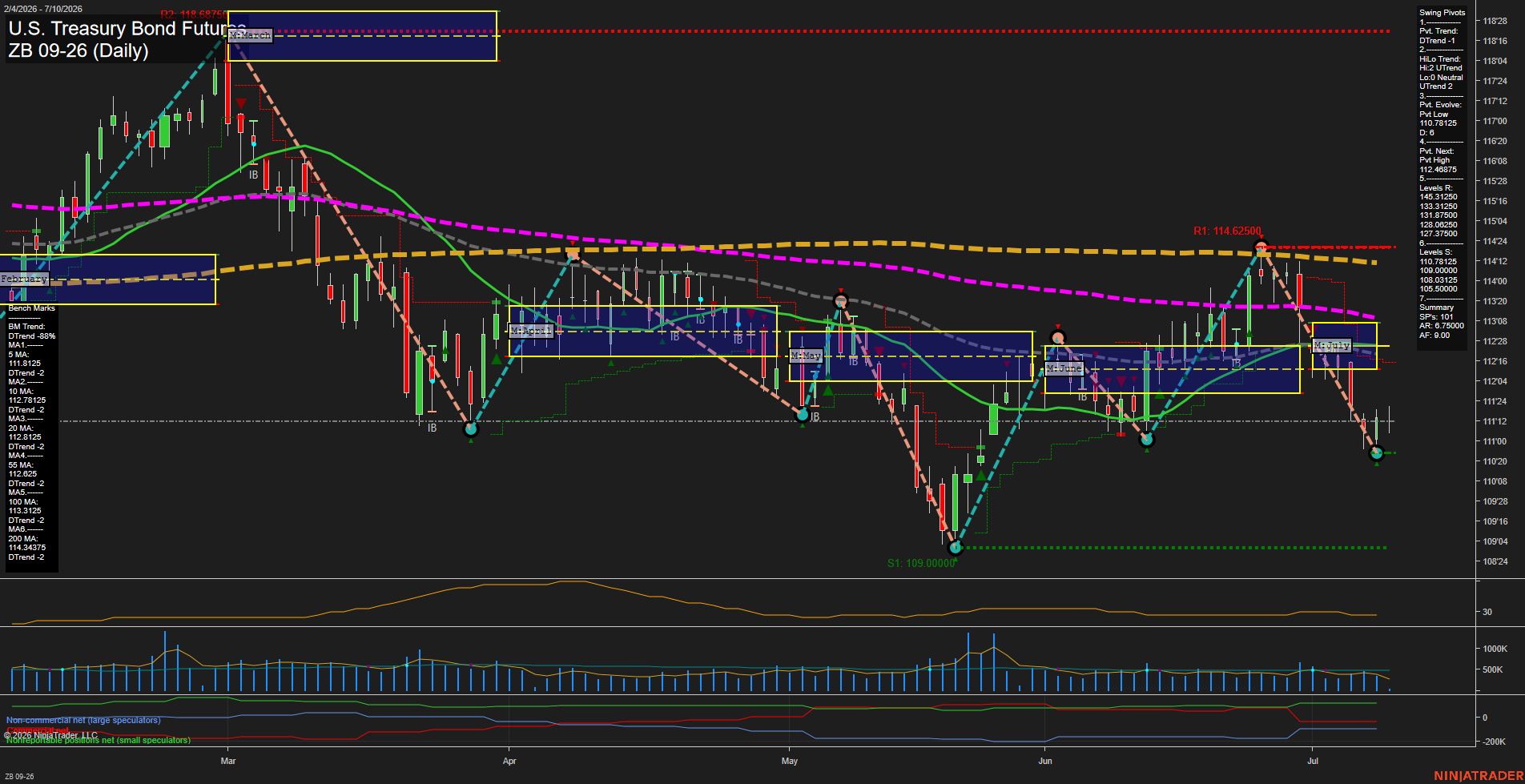Select the May swing high pivot circle

pyautogui.click(x=840, y=301)
